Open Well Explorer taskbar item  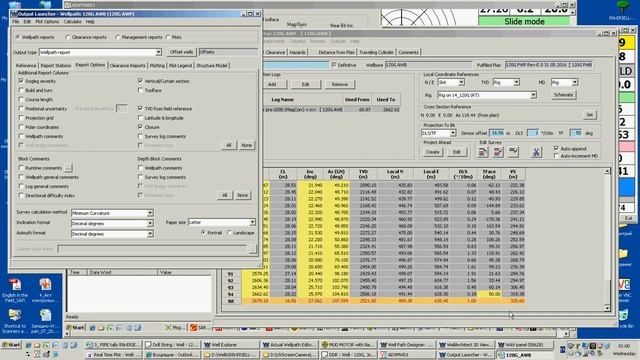click(x=230, y=345)
